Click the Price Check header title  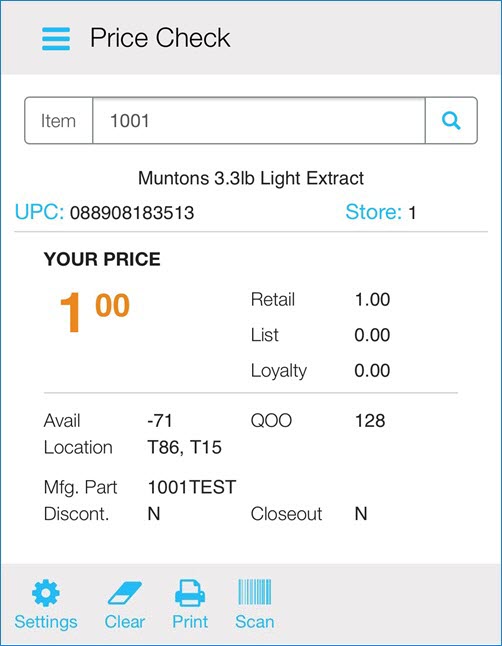point(160,38)
